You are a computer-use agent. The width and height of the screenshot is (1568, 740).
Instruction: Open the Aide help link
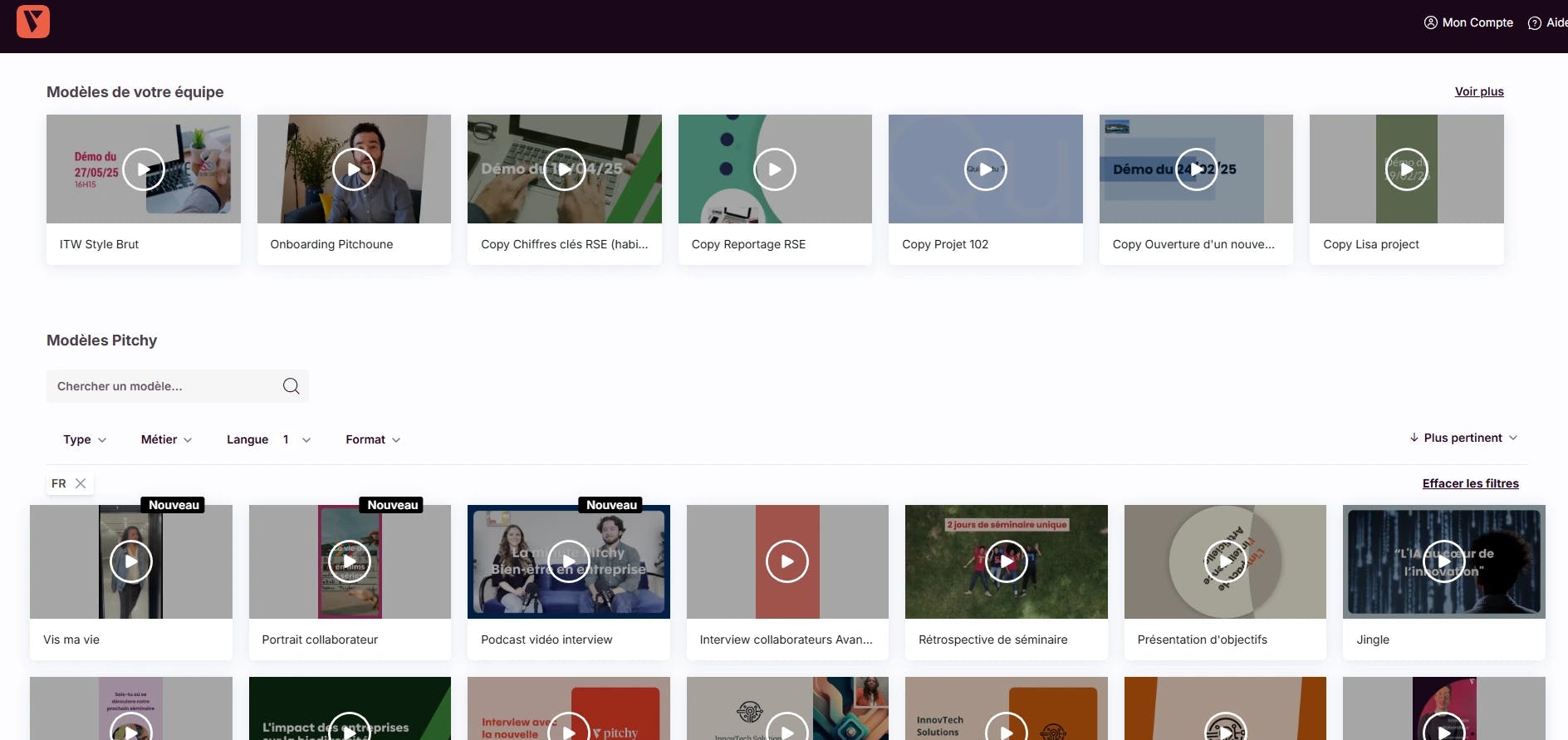point(1548,22)
